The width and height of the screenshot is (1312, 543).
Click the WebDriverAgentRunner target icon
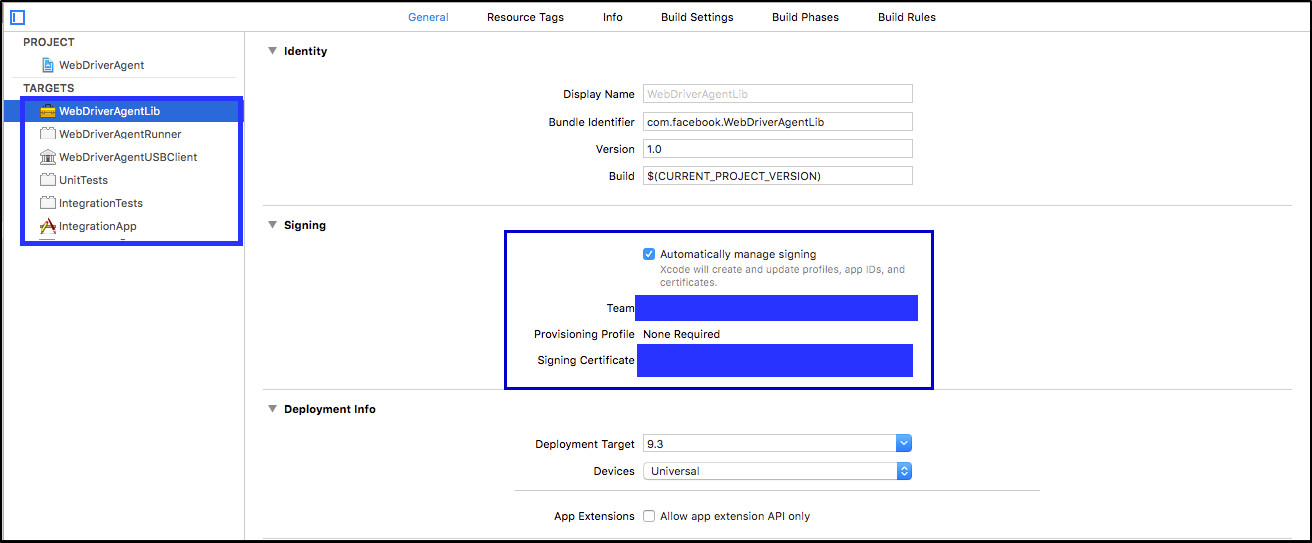(x=47, y=134)
